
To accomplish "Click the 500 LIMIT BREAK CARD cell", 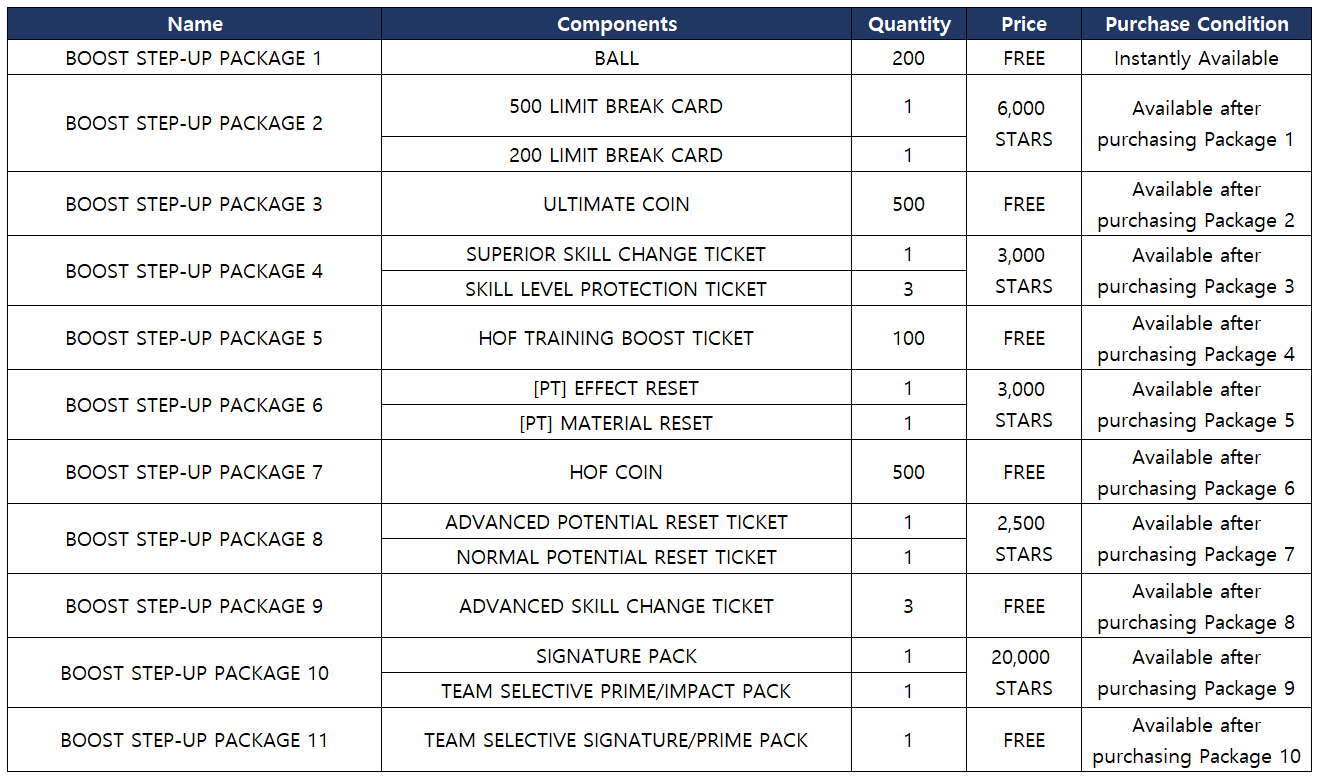I will [616, 106].
